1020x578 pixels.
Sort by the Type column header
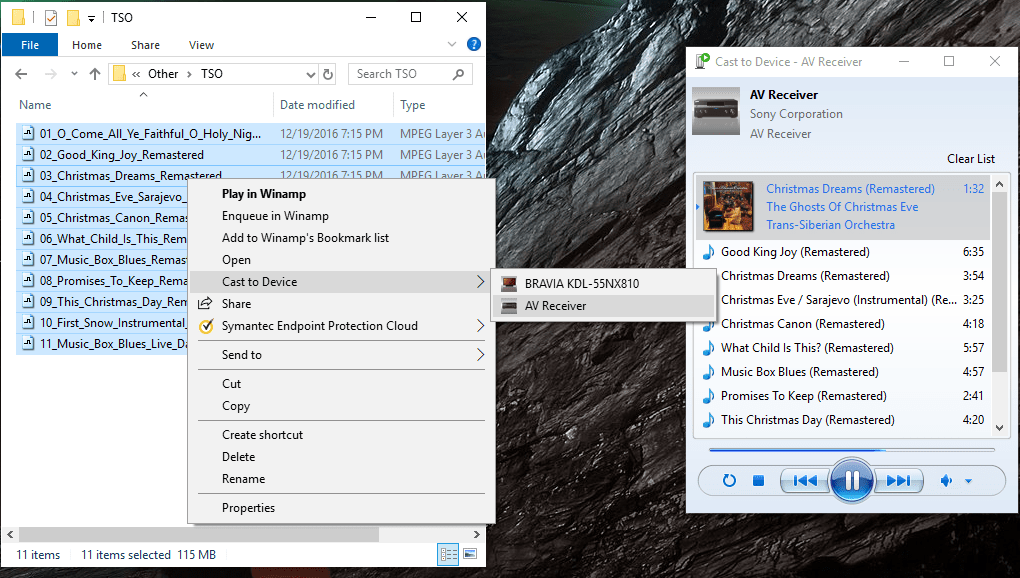[412, 105]
